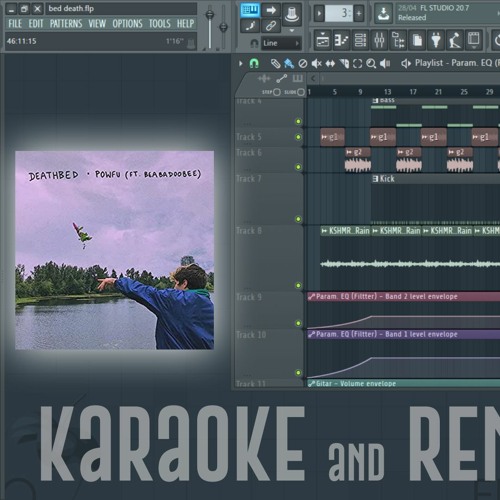Toggle the blend recording notes icon
This screenshot has width=500, height=500.
click(x=250, y=26)
